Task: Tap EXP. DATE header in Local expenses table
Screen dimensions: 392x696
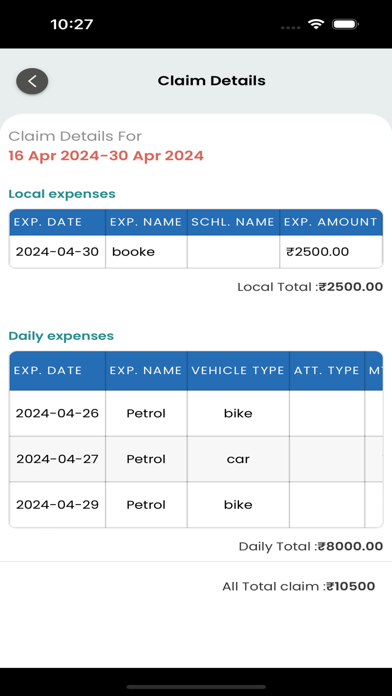Action: coord(48,222)
